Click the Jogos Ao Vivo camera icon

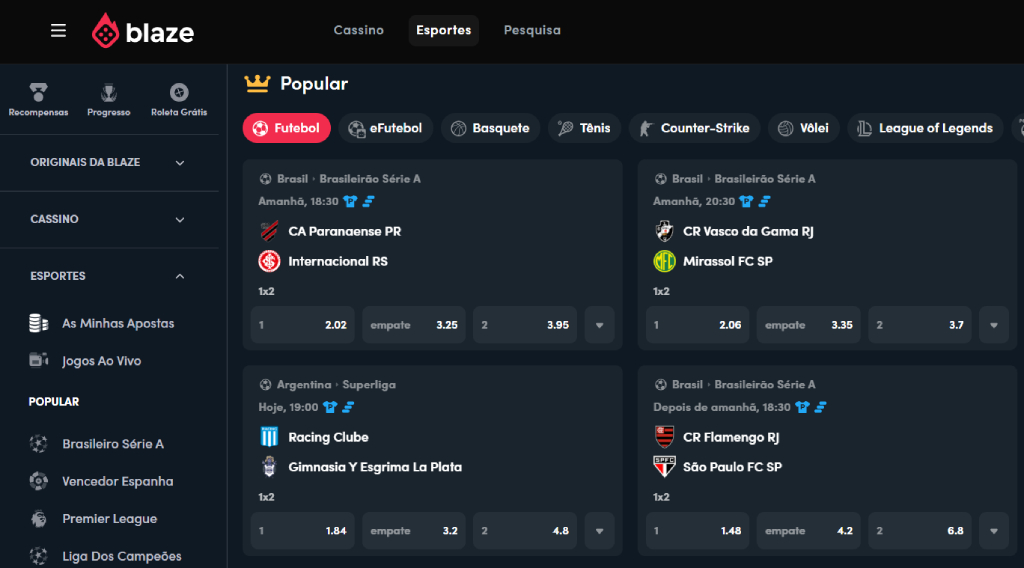tap(39, 360)
